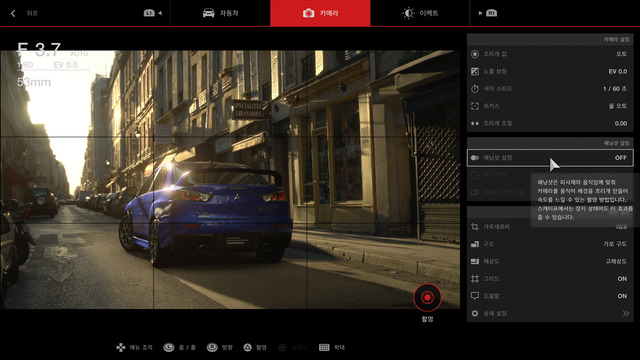Click the shutter speed timer icon
Viewport: 640px width, 360px height.
click(x=475, y=89)
